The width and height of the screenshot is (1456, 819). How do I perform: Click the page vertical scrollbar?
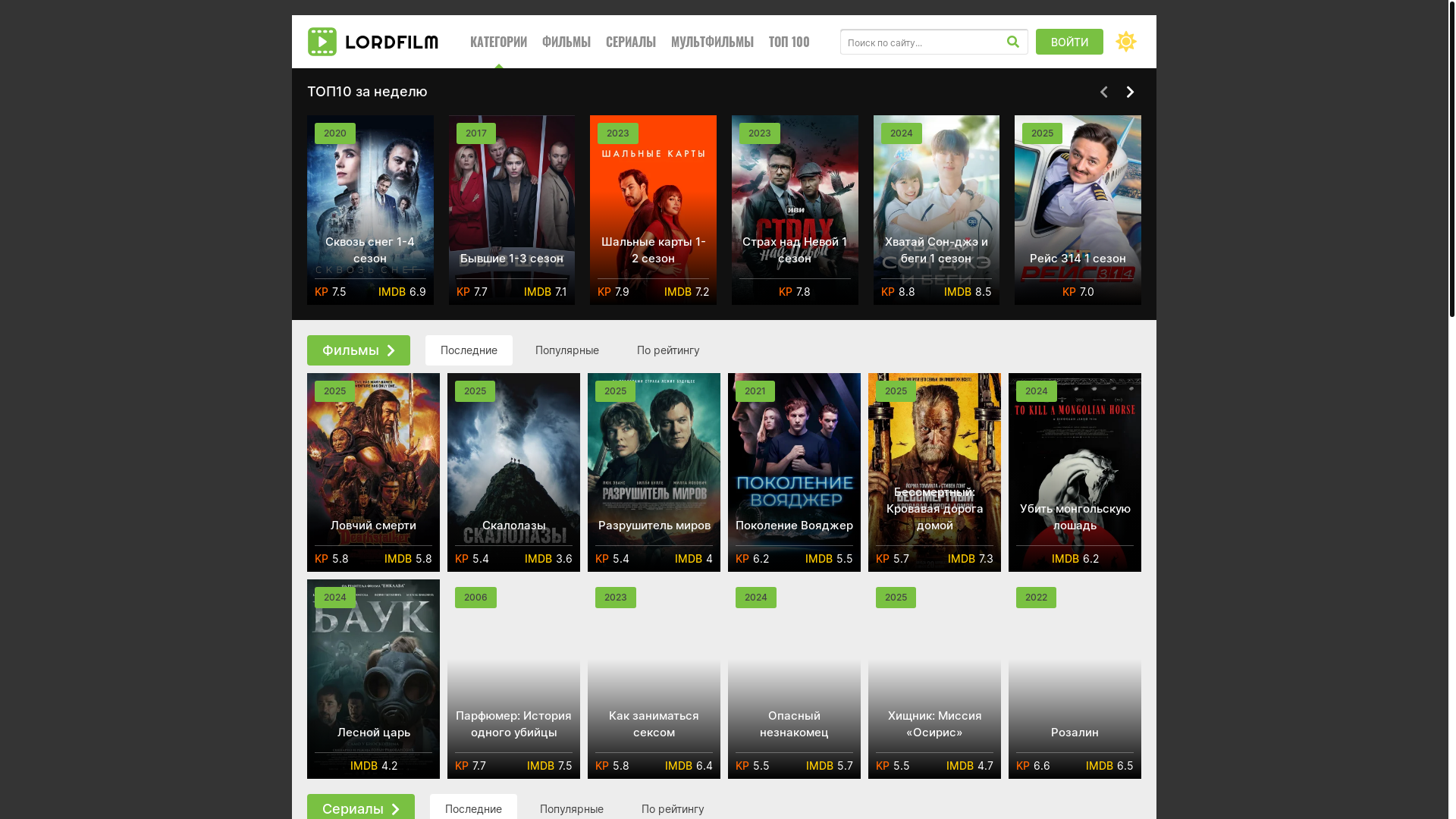(1451, 158)
